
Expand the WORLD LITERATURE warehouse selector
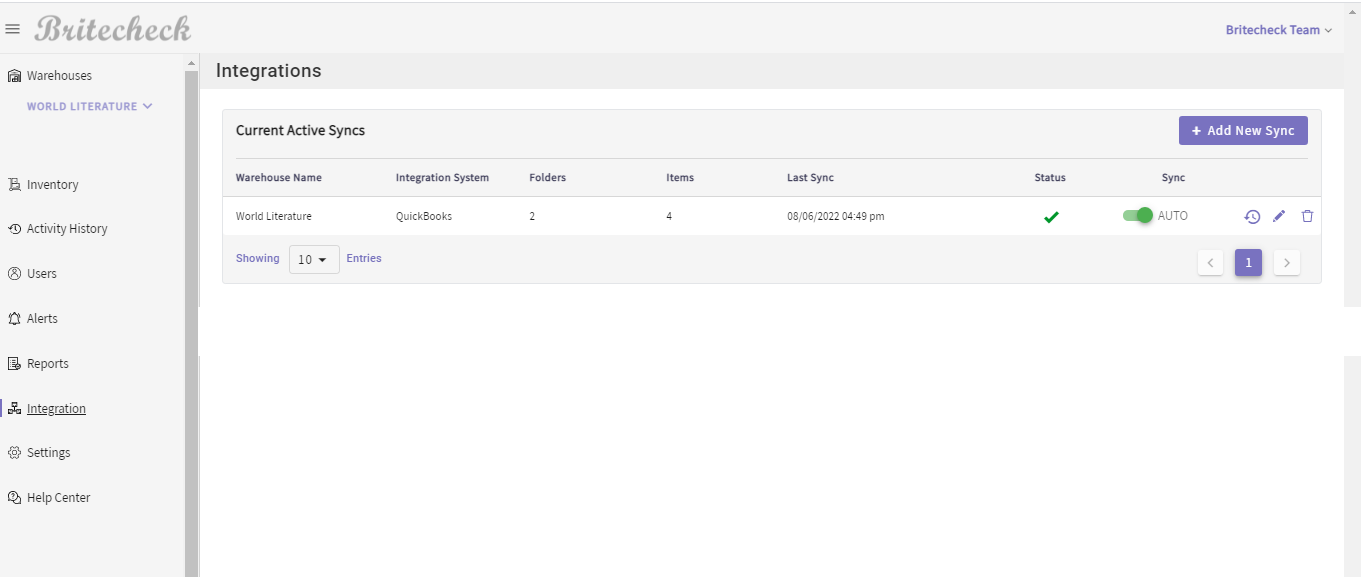pyautogui.click(x=89, y=106)
